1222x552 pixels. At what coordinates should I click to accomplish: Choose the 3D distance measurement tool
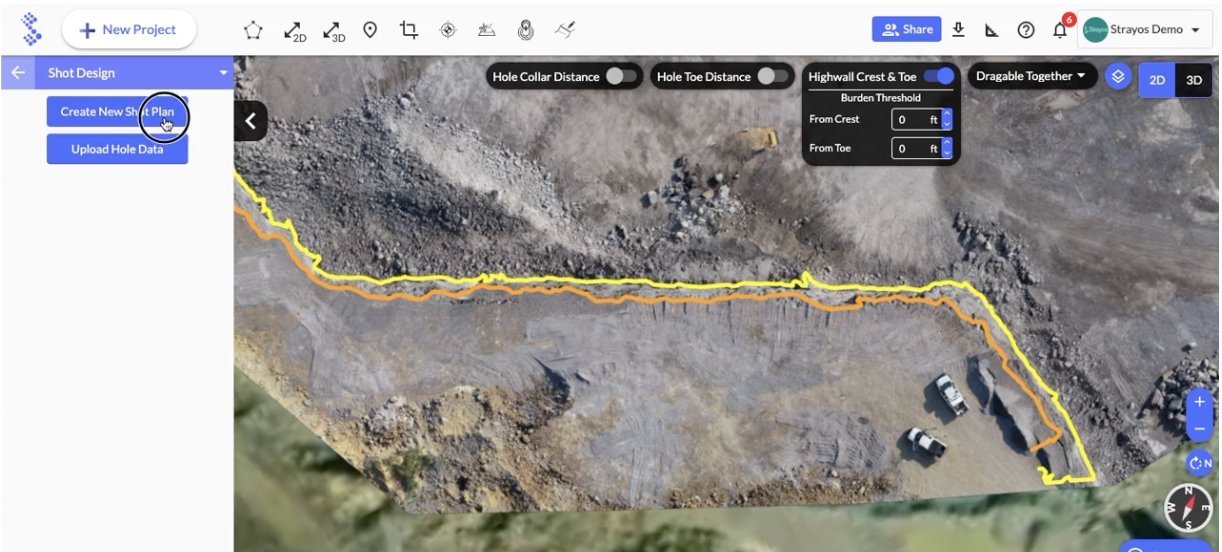click(332, 30)
